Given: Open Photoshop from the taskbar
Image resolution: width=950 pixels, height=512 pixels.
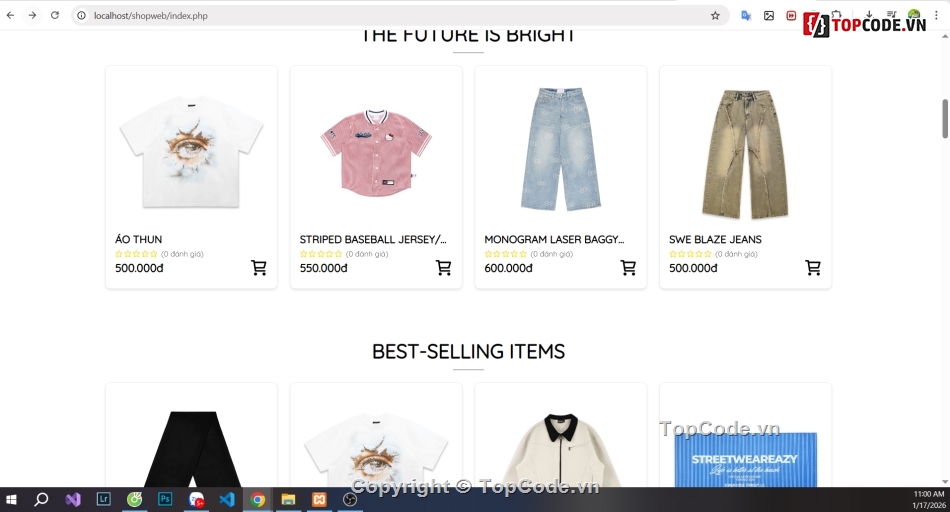Looking at the screenshot, I should tap(165, 499).
